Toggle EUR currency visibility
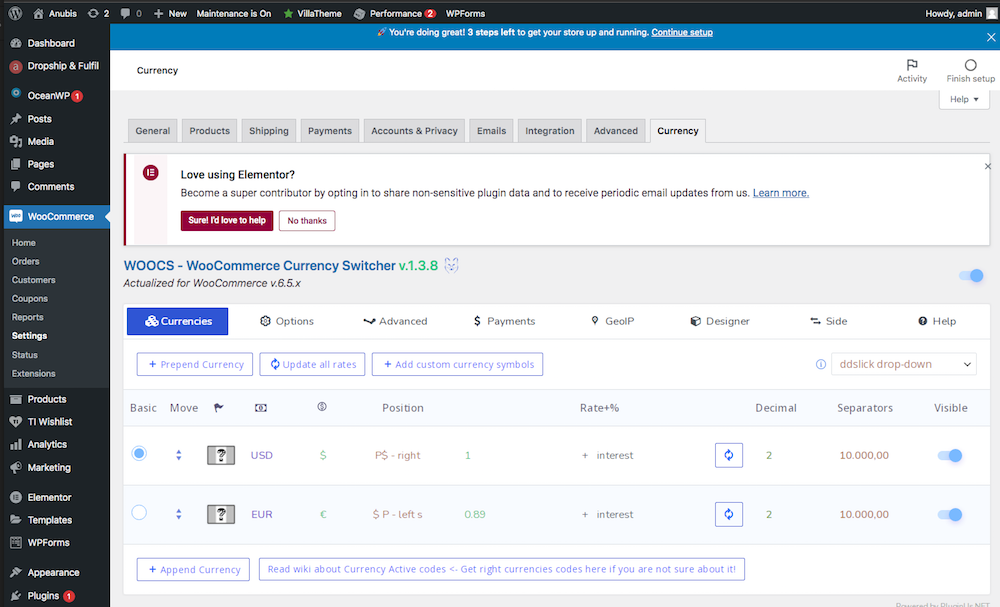1000x607 pixels. 950,515
